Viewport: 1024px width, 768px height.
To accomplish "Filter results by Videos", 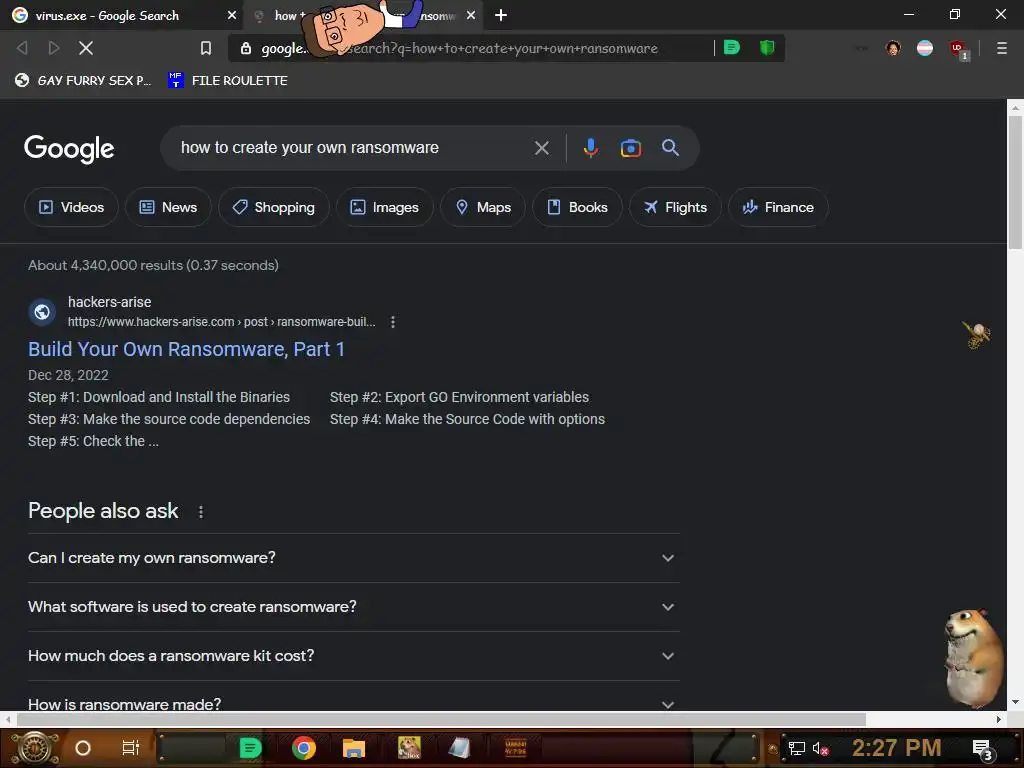I will pyautogui.click(x=71, y=208).
